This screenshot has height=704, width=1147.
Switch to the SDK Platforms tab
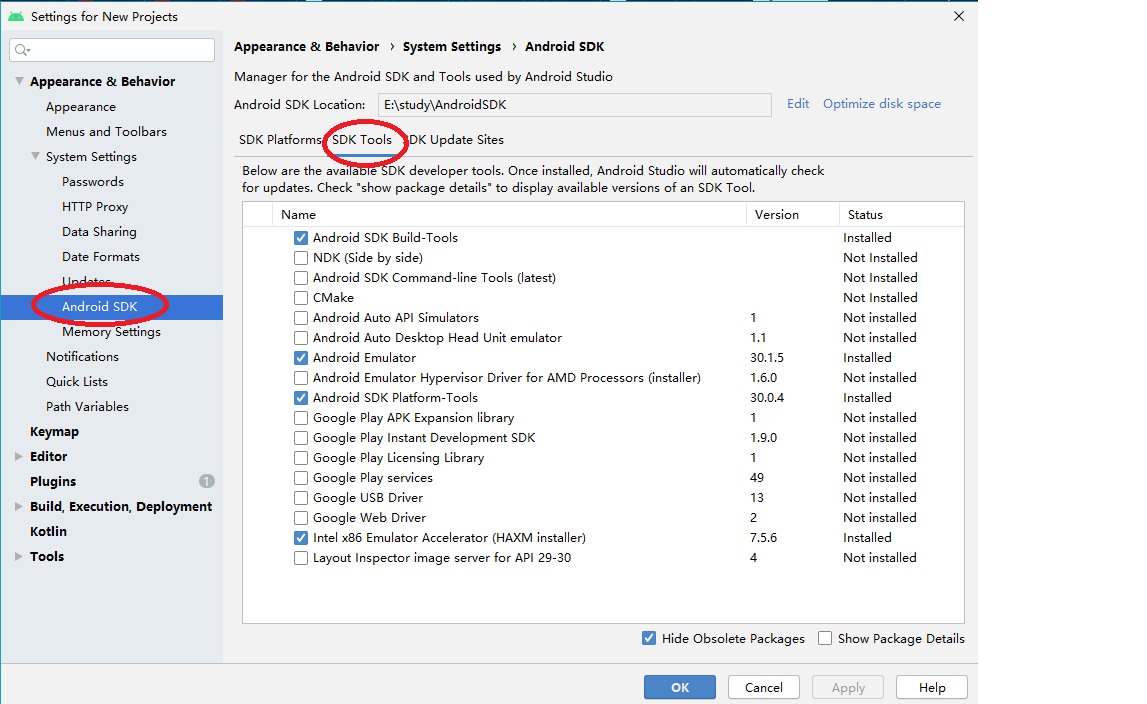click(x=280, y=140)
